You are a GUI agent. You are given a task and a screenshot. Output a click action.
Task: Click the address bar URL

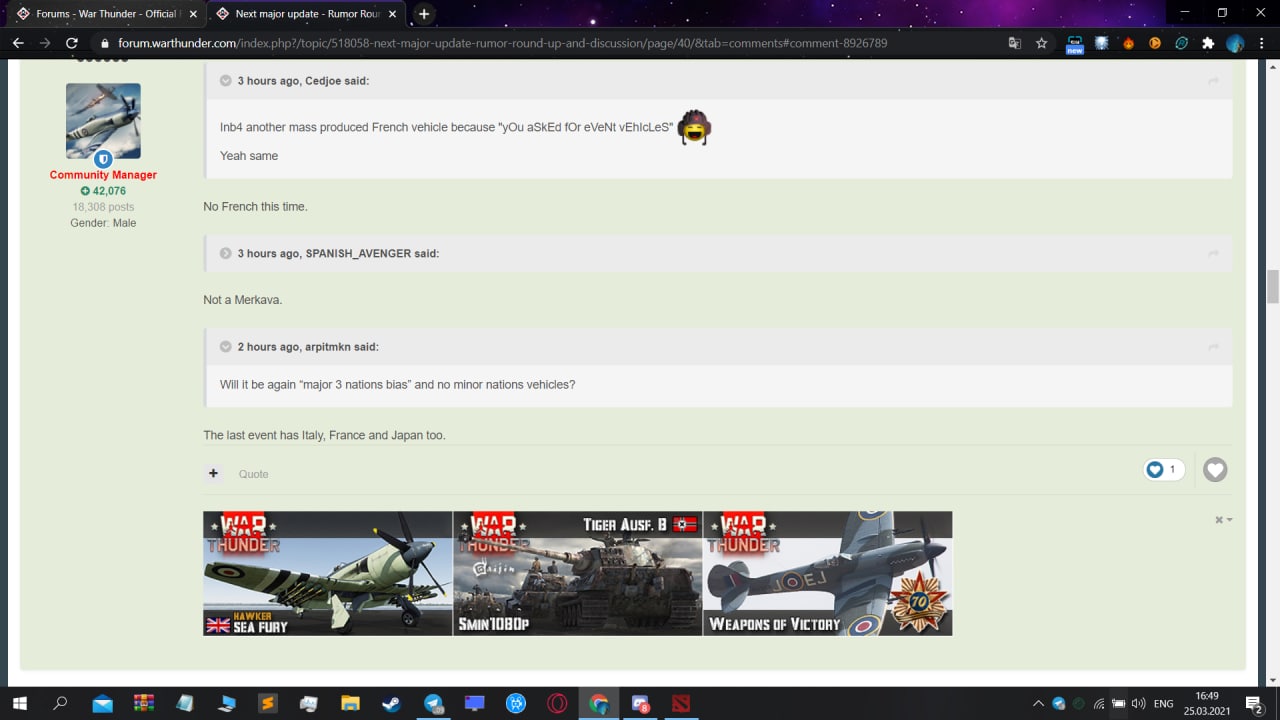coord(502,43)
